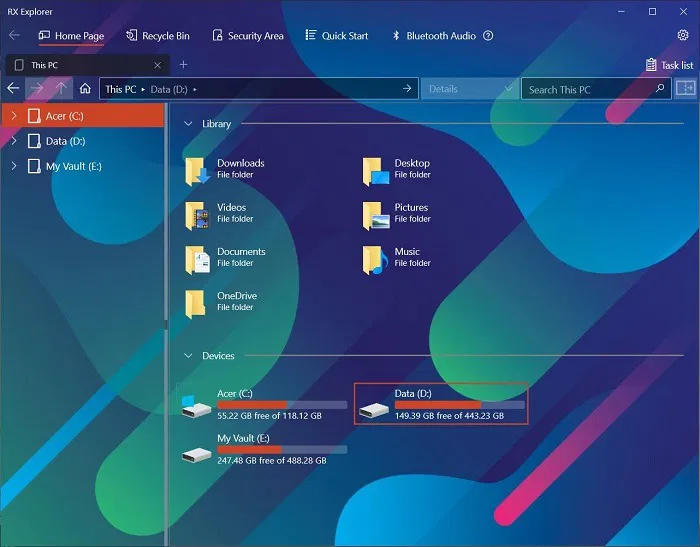Go up one folder level
700x547 pixels.
click(x=61, y=88)
